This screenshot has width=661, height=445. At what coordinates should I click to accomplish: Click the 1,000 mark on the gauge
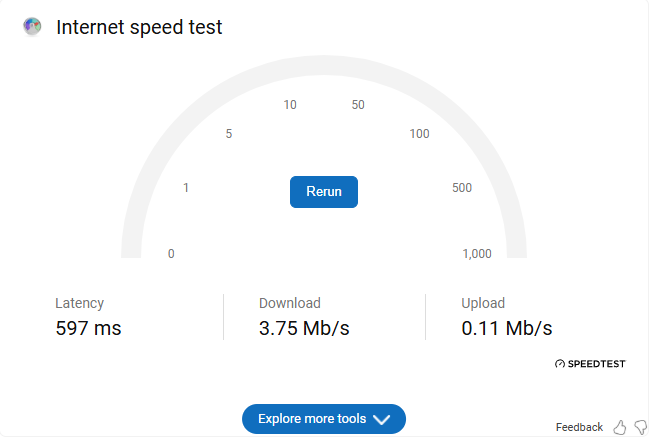477,254
